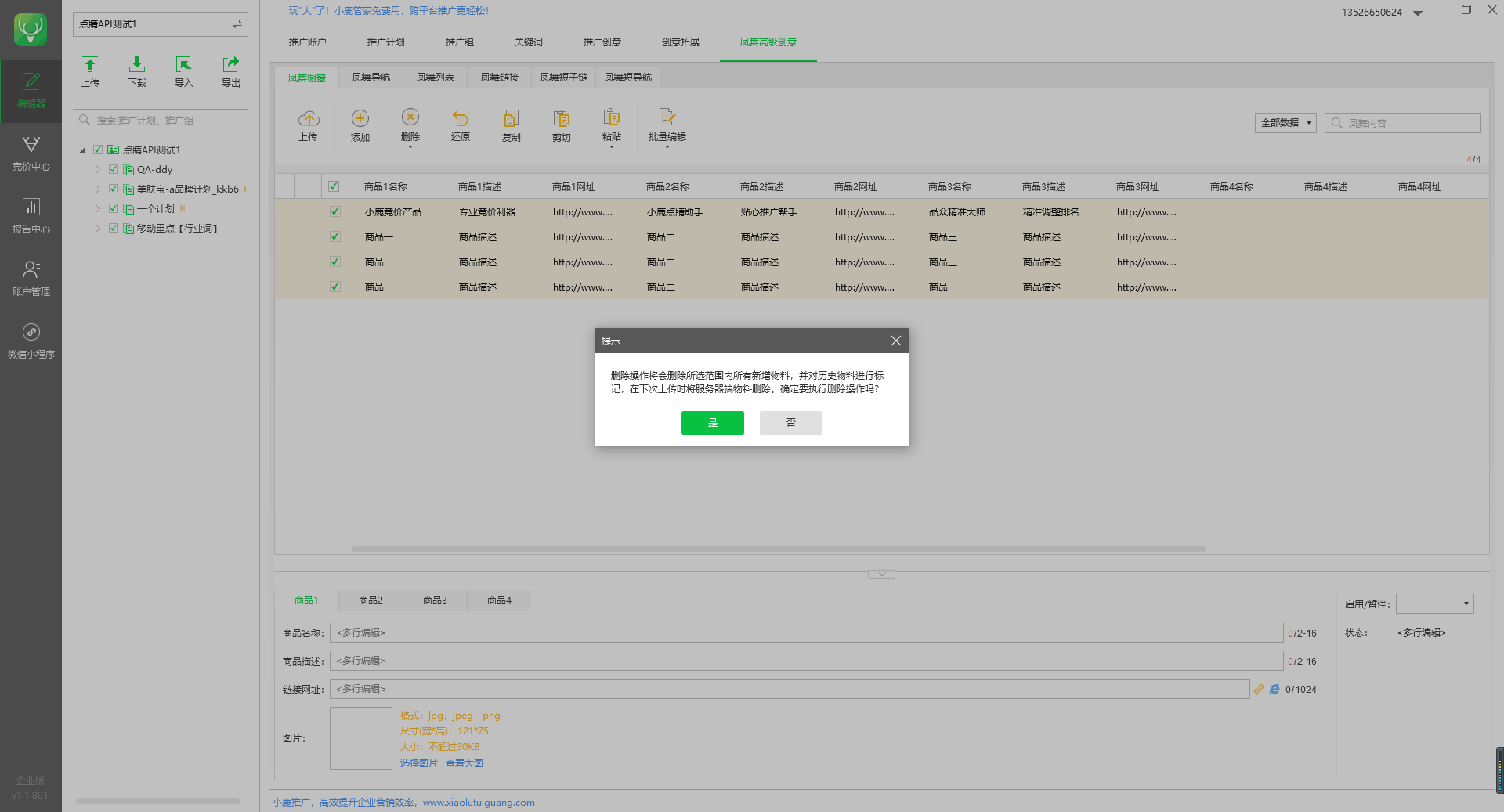Screen dimensions: 1504x812
Task: Collapse the bottom edit panel chevron
Action: pyautogui.click(x=881, y=574)
